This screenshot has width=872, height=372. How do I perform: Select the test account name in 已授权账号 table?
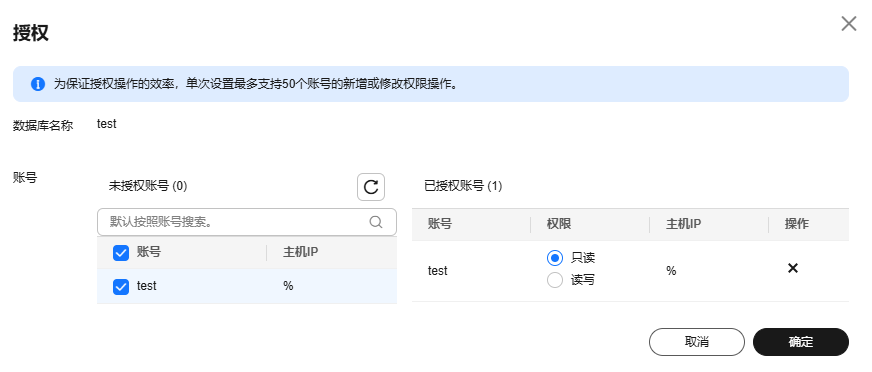438,271
